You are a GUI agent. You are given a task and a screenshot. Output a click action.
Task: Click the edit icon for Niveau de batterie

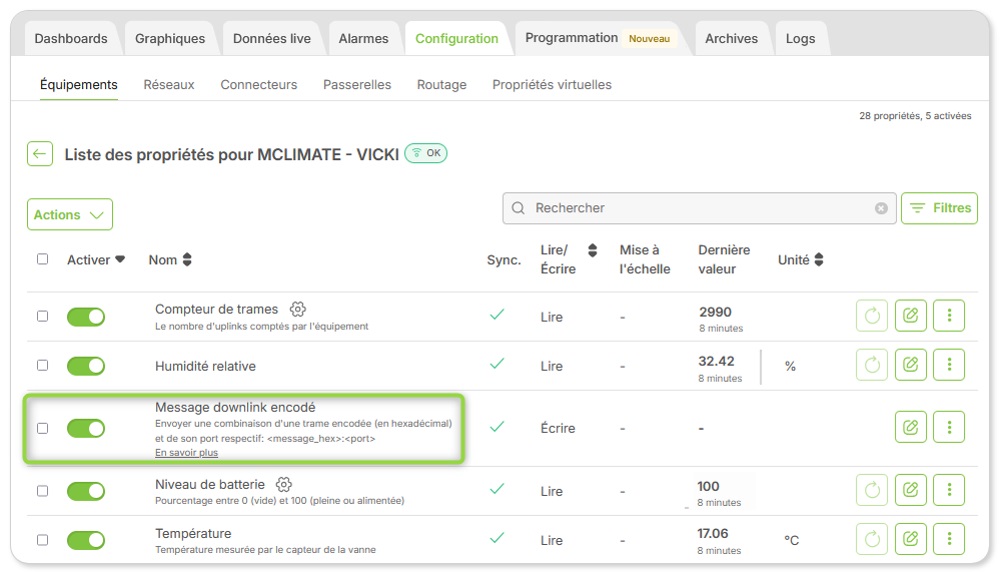click(911, 490)
